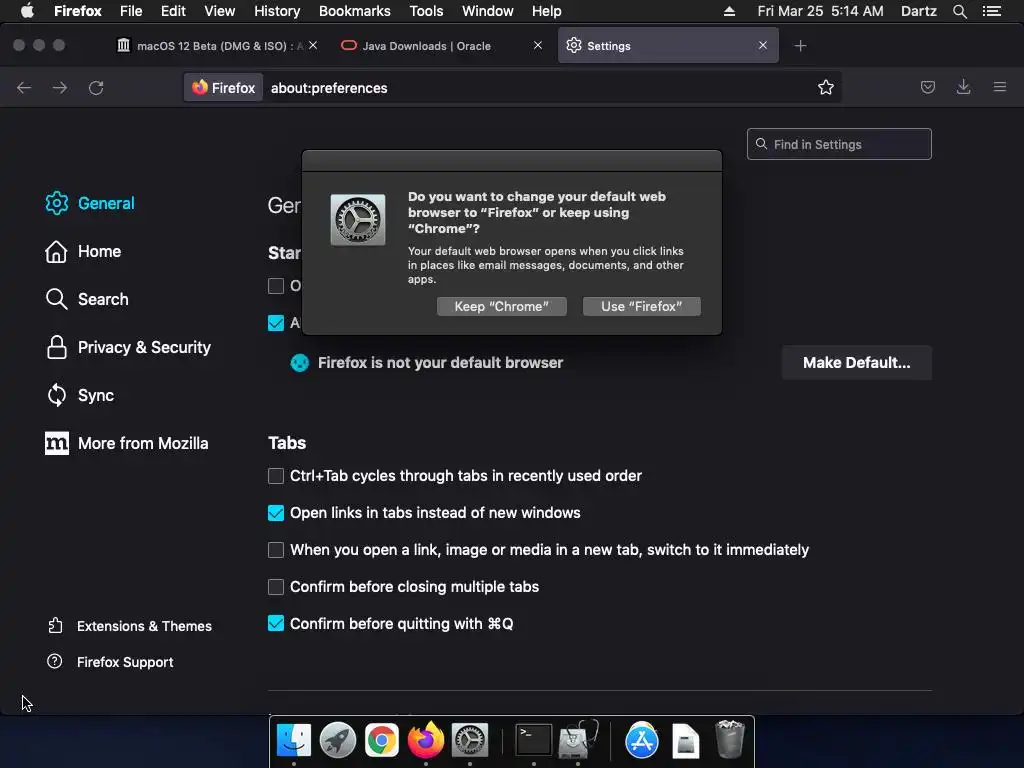Open the Bookmarks menu

tap(355, 11)
